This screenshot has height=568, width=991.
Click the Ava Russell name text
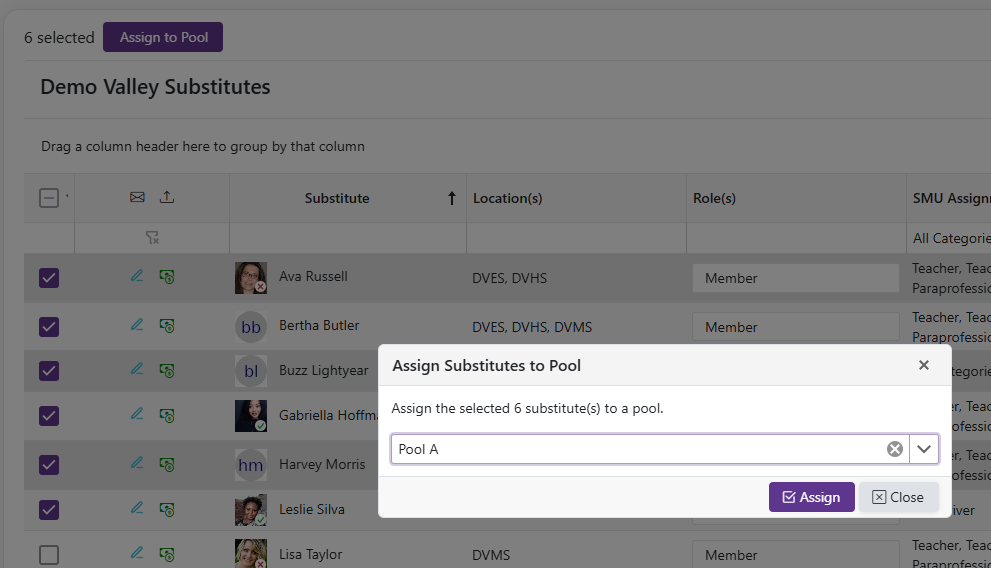313,276
